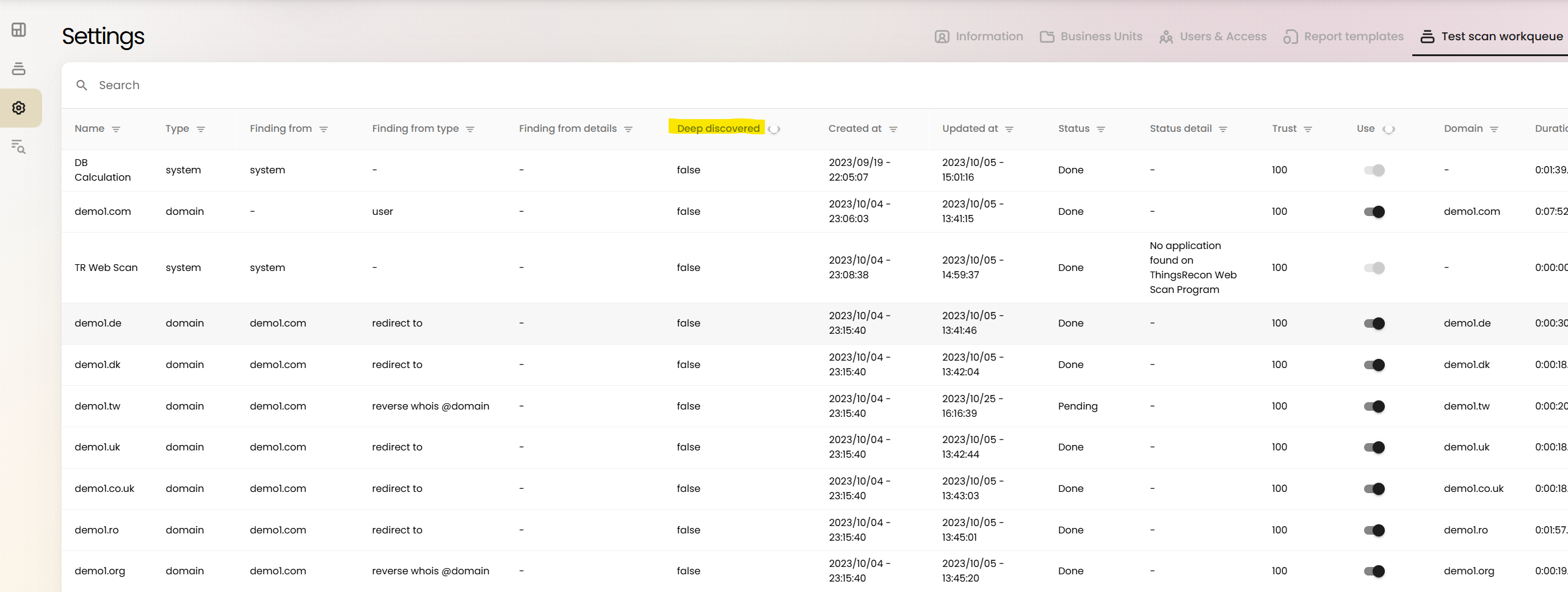Toggle Use switch for demo1.co.uk row
Image resolution: width=1568 pixels, height=592 pixels.
(1374, 489)
